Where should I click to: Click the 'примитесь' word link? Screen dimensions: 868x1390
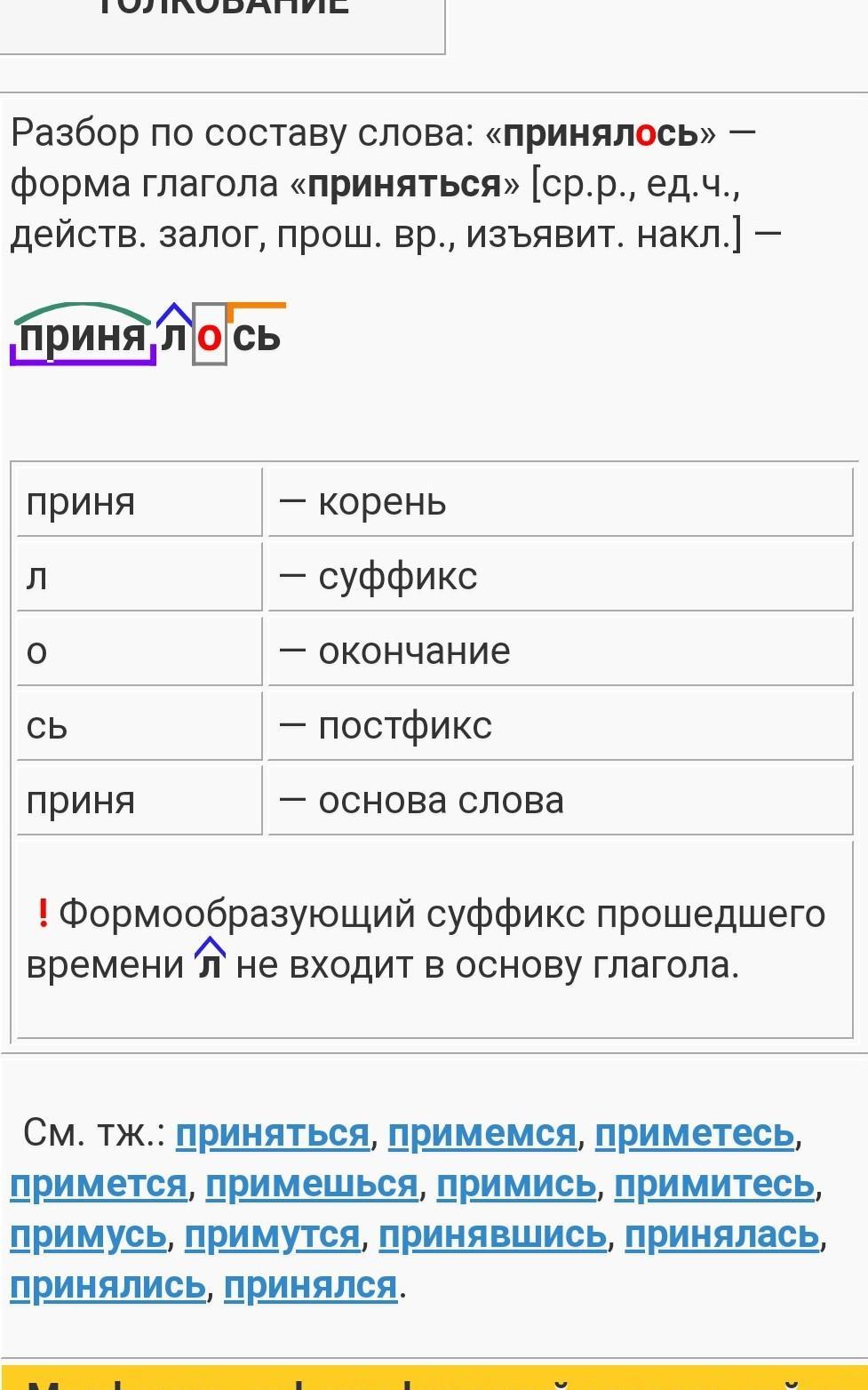coord(713,1184)
